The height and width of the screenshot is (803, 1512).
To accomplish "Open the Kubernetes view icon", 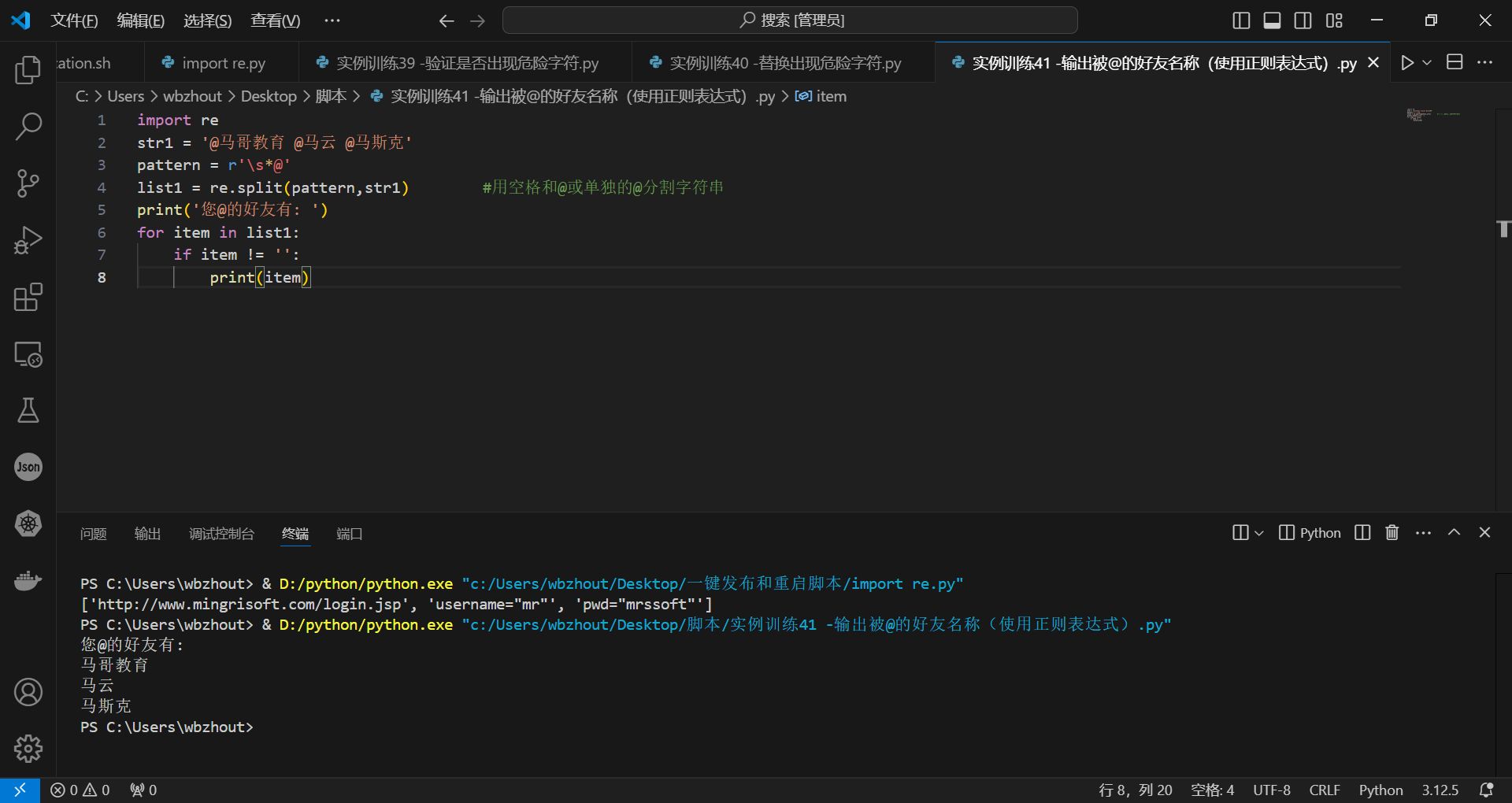I will [x=28, y=524].
